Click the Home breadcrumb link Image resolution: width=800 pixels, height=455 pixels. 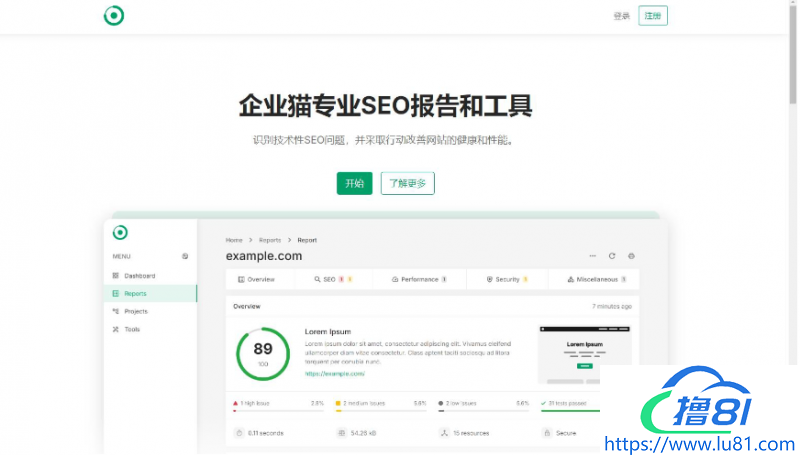tap(234, 240)
